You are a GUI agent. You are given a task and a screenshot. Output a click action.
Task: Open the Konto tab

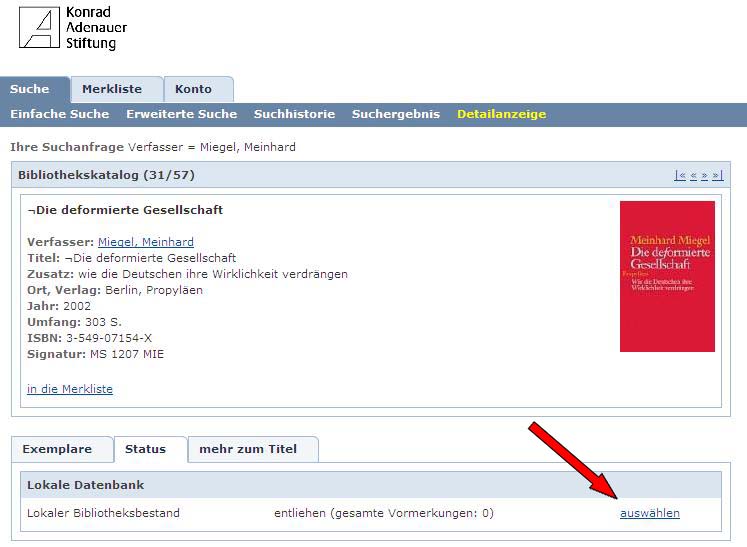[193, 89]
